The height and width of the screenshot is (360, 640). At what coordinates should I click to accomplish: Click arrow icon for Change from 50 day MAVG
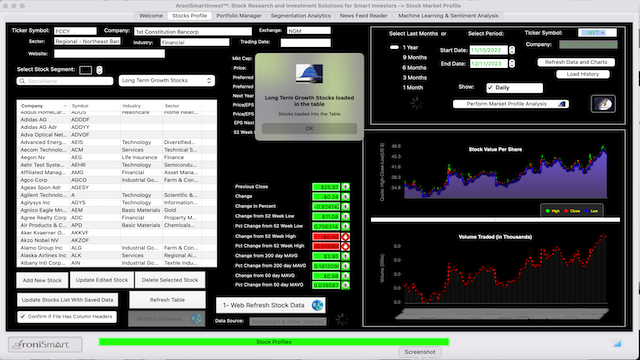point(345,276)
